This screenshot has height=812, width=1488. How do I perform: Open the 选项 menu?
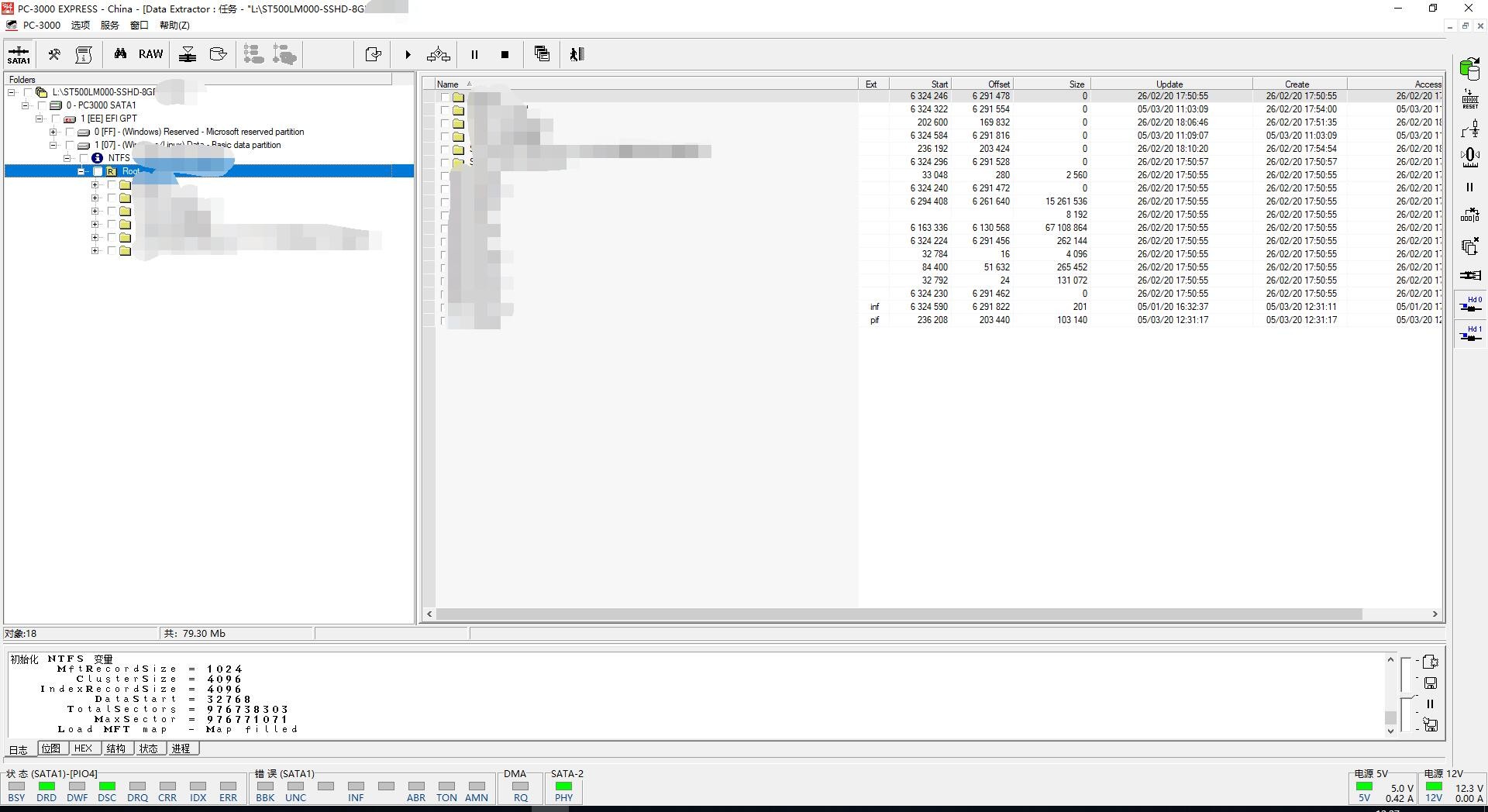pyautogui.click(x=81, y=26)
